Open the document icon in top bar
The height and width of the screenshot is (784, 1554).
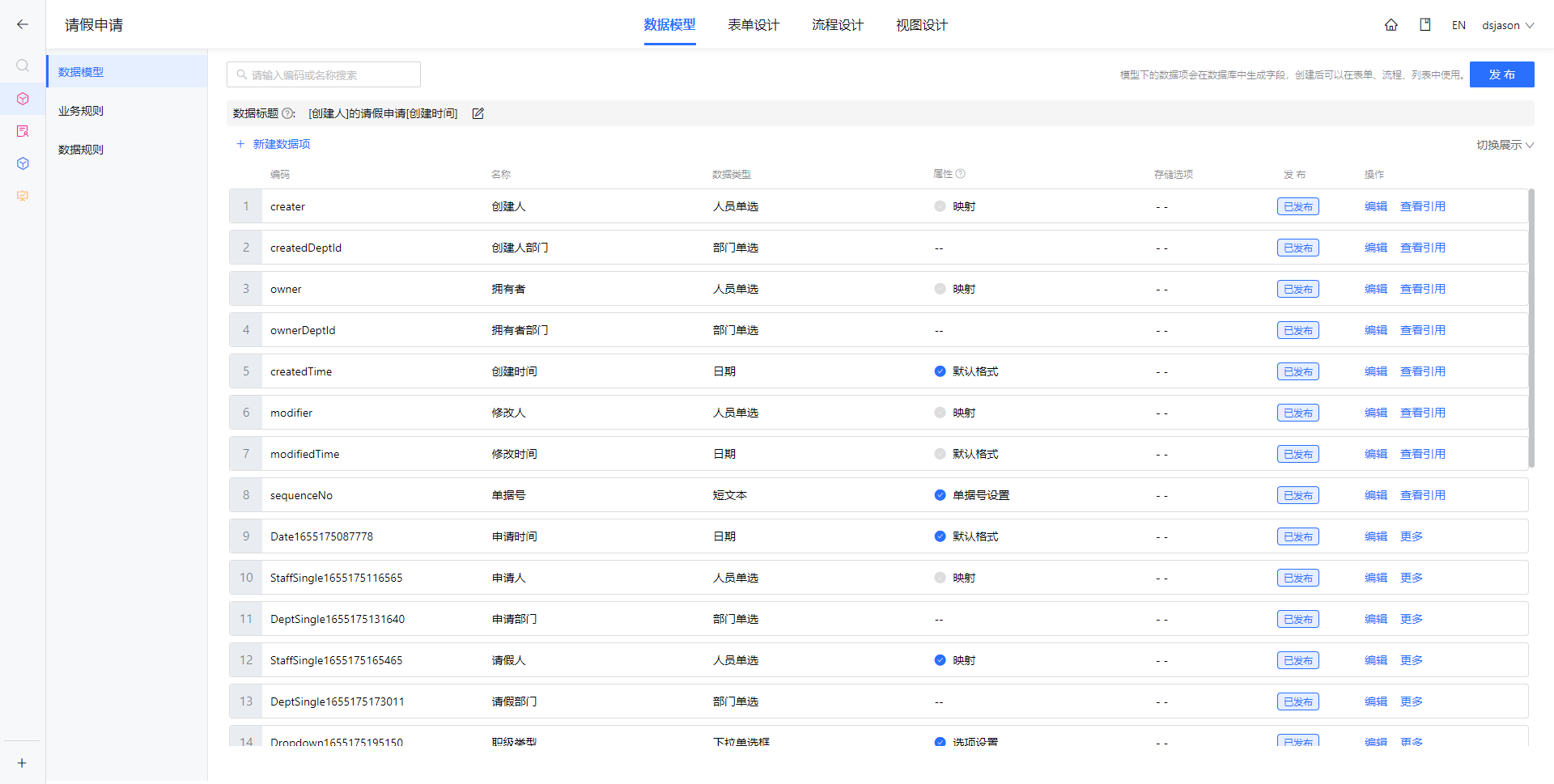coord(1425,25)
